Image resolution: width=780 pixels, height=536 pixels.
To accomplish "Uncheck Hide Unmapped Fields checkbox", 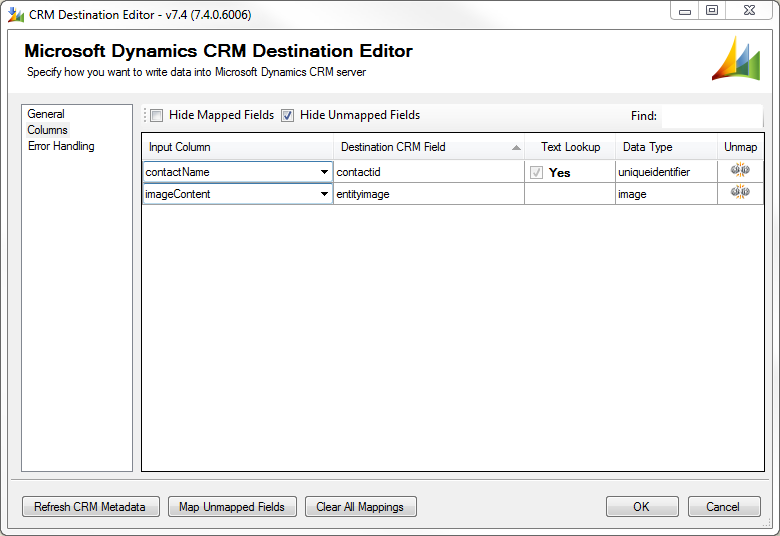I will (288, 115).
